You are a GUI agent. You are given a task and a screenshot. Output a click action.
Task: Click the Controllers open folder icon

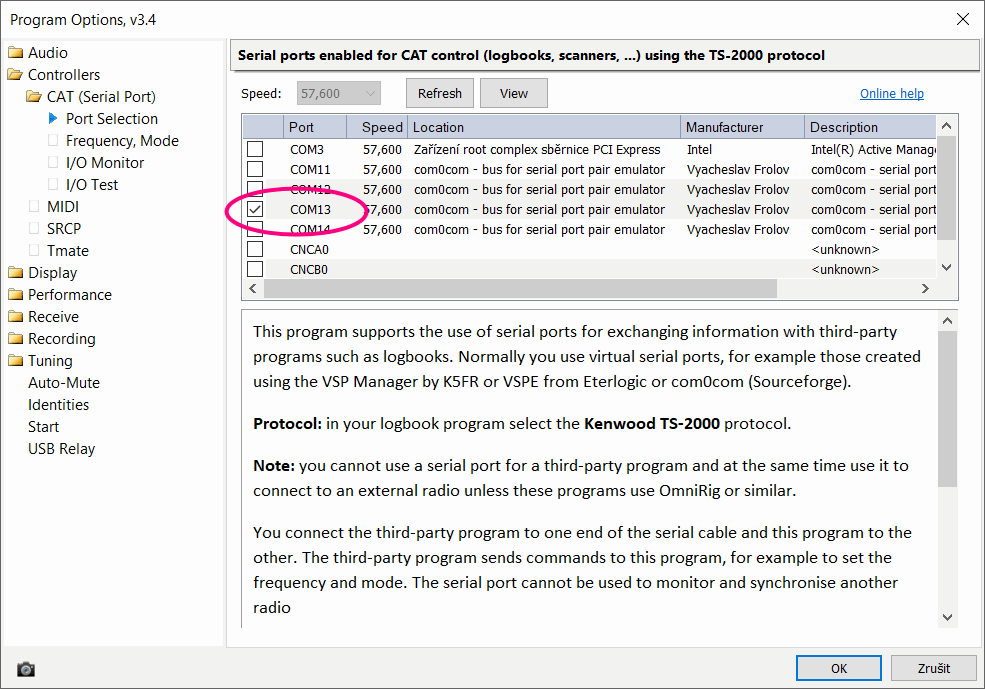coord(16,74)
